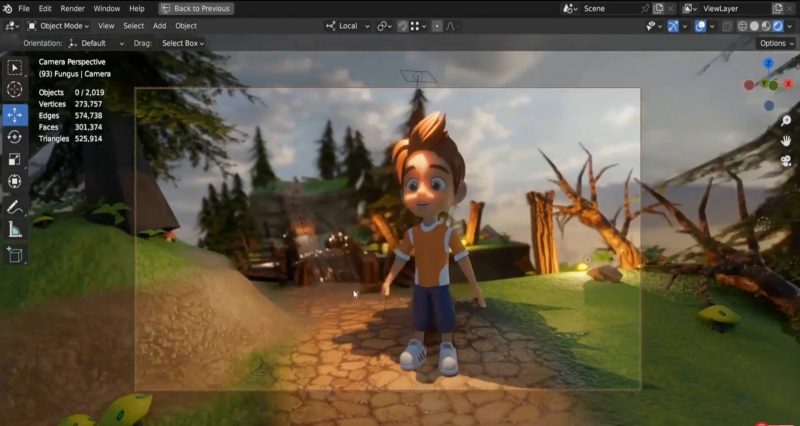Viewport: 800px width, 426px height.
Task: Open the Options dropdown
Action: point(776,43)
